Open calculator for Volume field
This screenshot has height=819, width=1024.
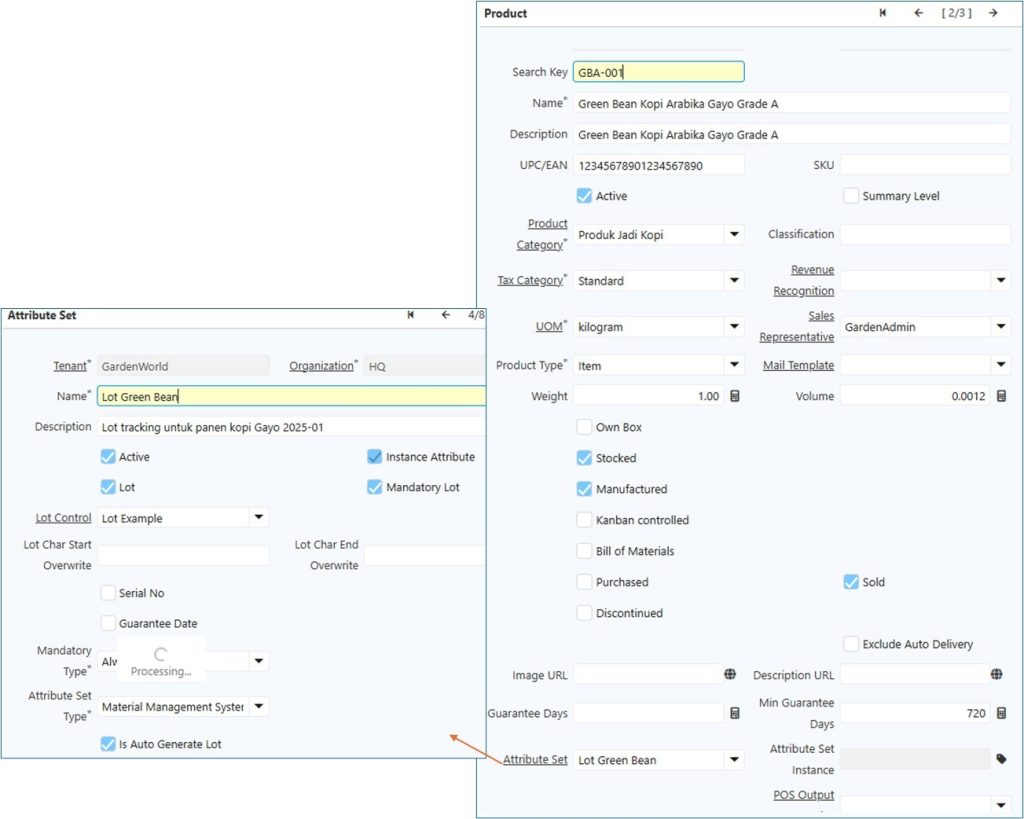(x=1002, y=396)
